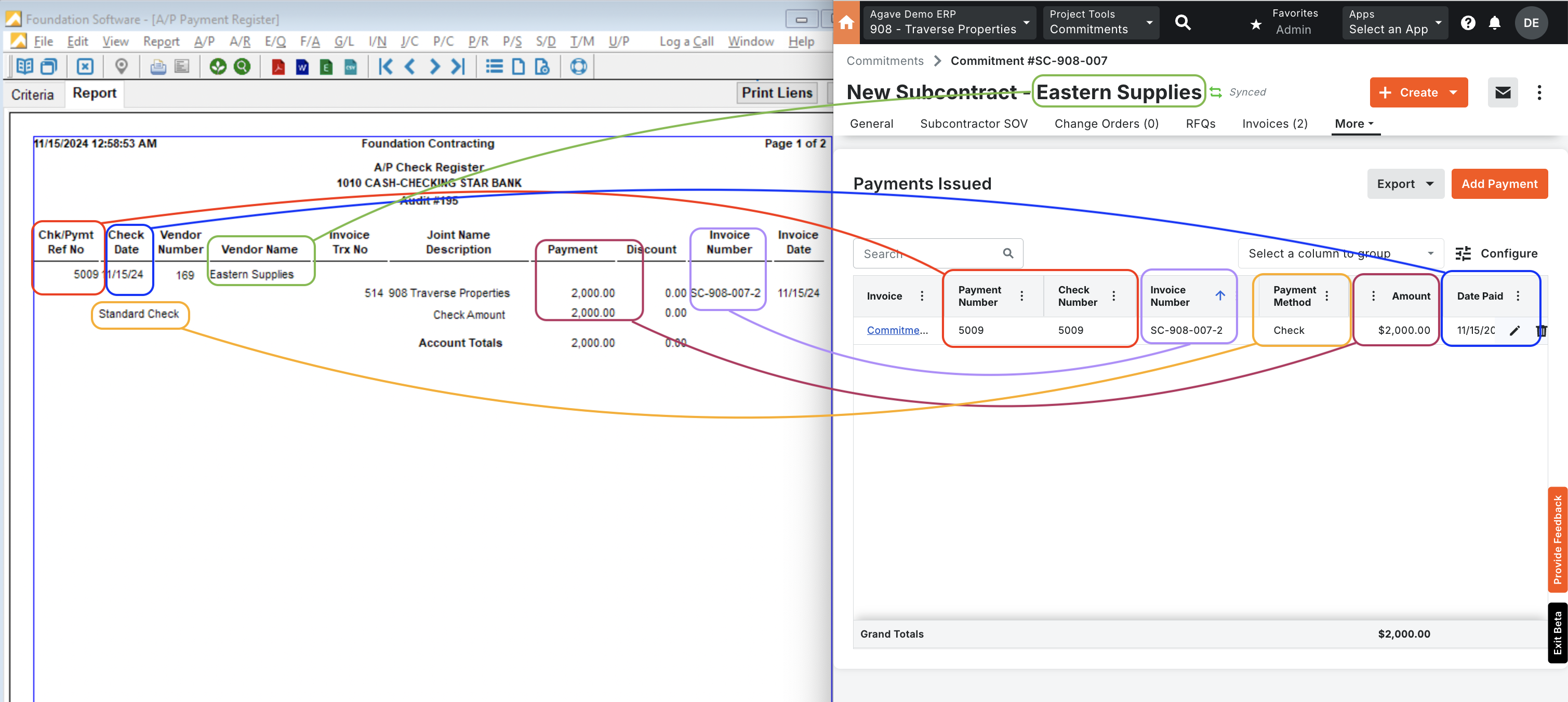Go to next report page
This screenshot has height=702, width=1568.
point(434,66)
